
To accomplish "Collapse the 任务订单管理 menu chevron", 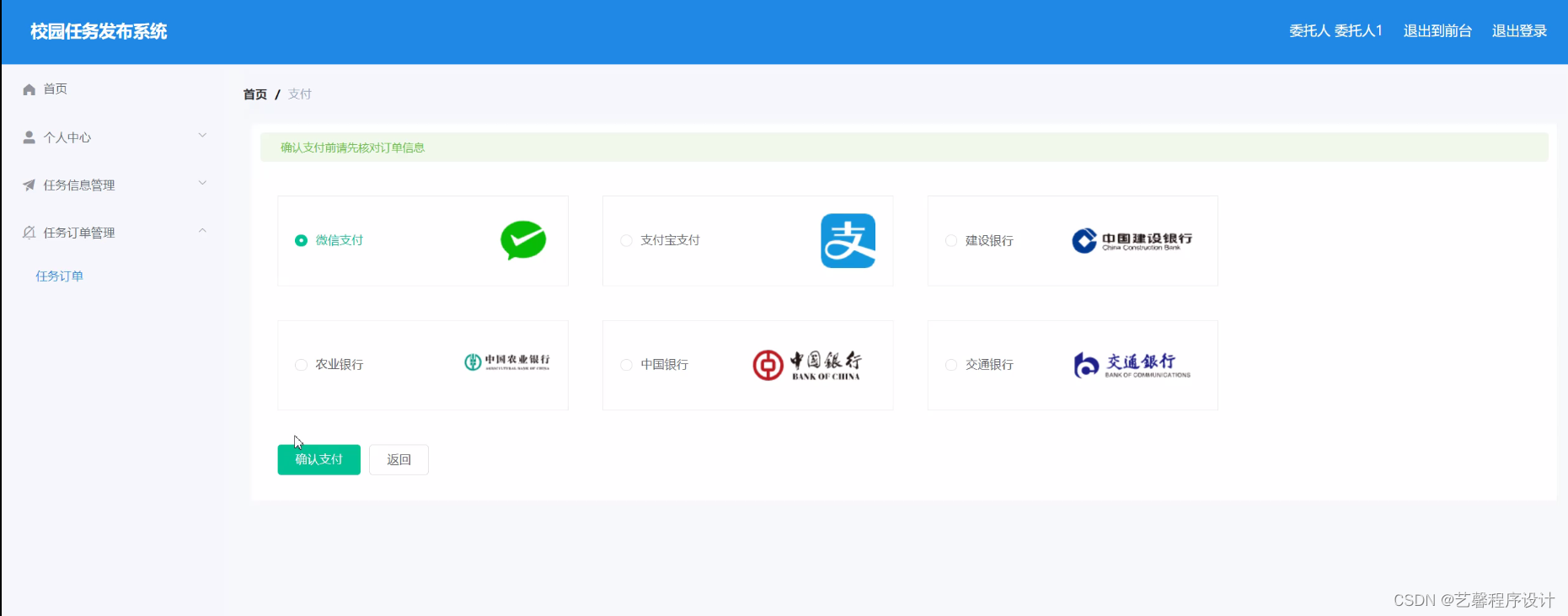I will tap(202, 231).
